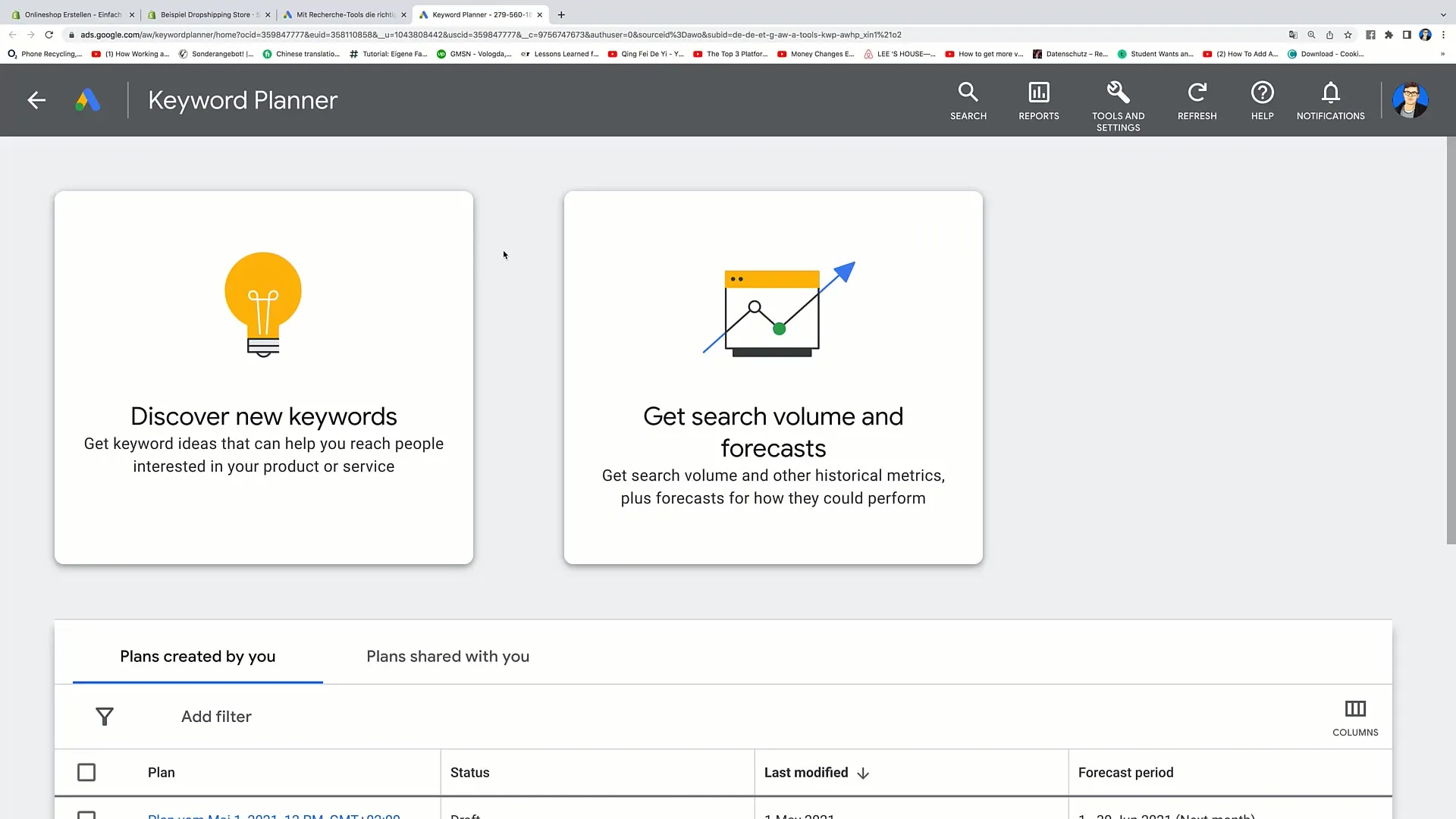Viewport: 1456px width, 819px height.
Task: Open the Download - Cooki... bookmark
Action: pos(1326,54)
